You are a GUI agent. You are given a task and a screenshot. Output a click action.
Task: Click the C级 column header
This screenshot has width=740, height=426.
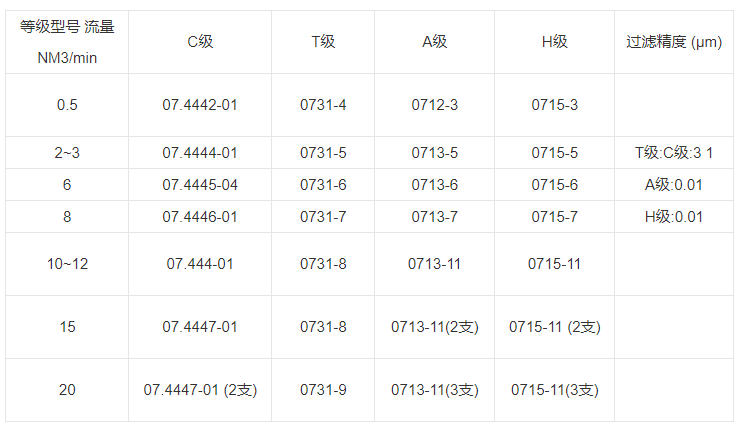tap(200, 42)
